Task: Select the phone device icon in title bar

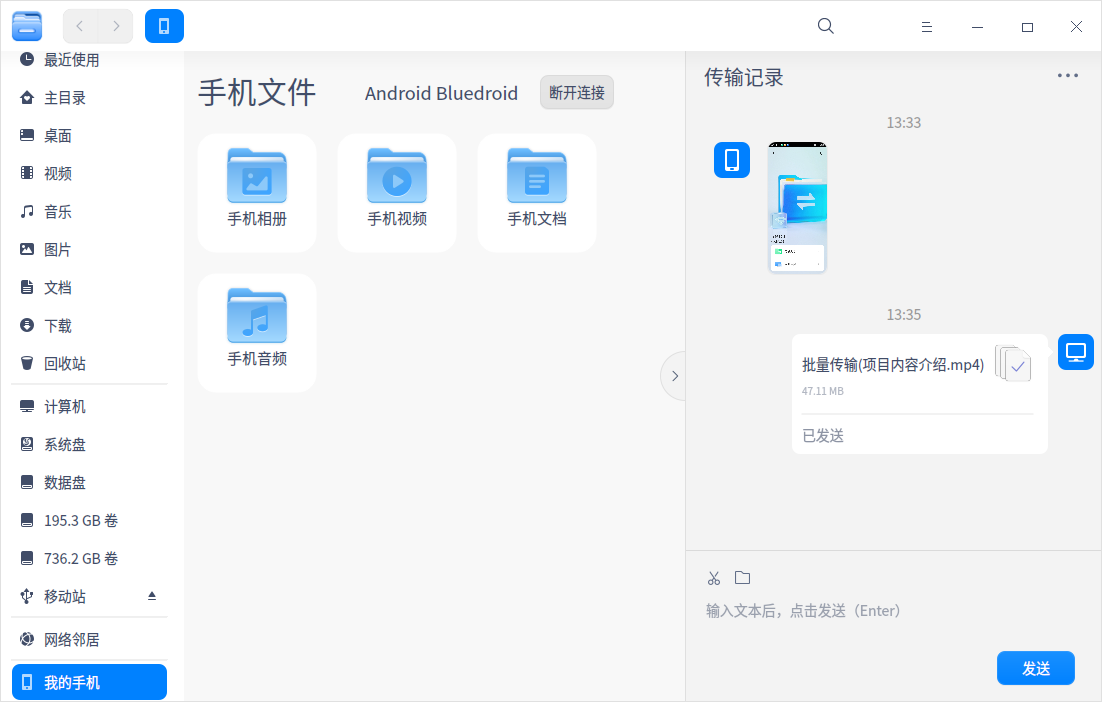Action: 164,26
